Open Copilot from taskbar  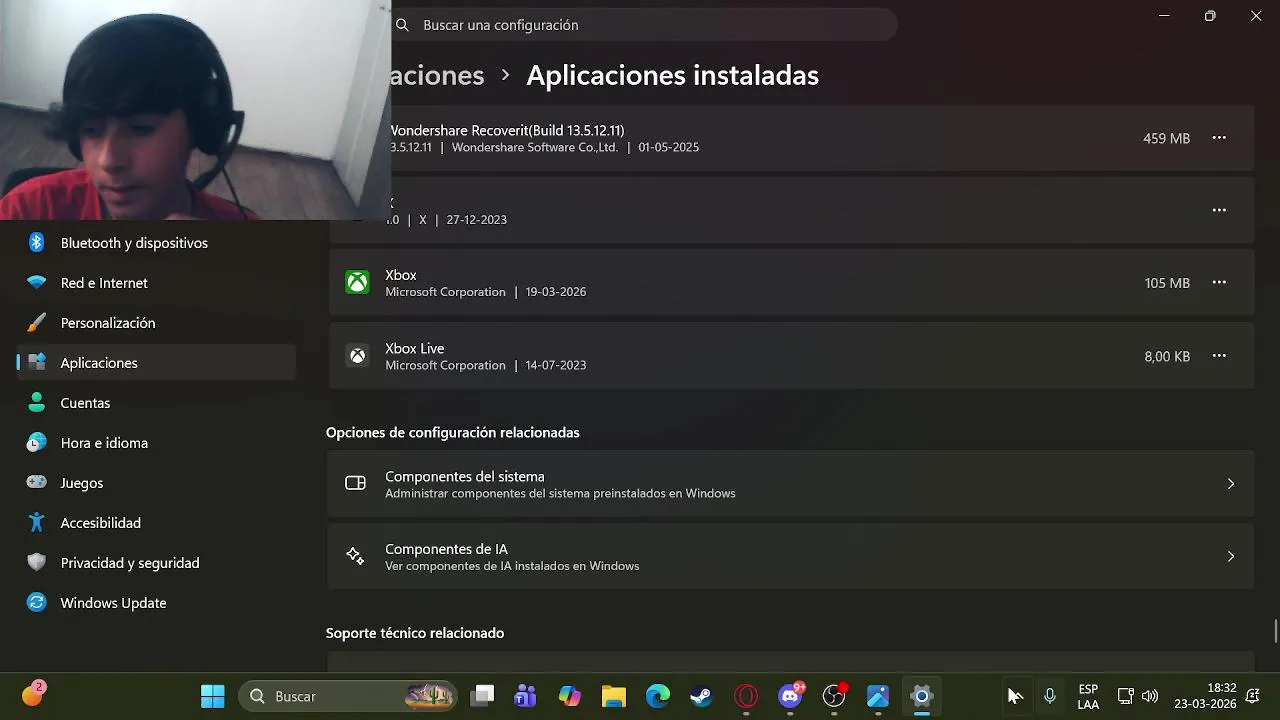coord(570,696)
